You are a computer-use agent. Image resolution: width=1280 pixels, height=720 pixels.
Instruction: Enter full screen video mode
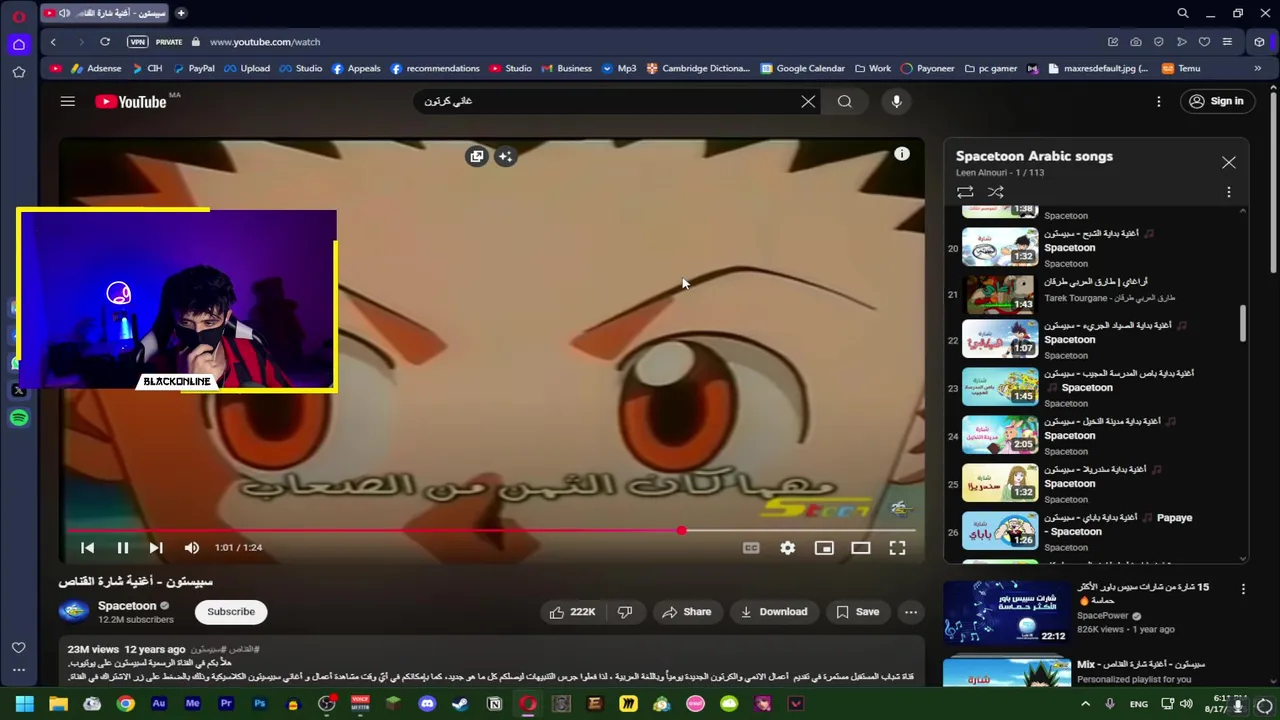coord(897,547)
